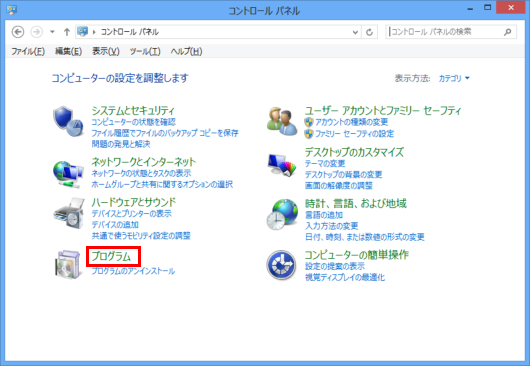Viewport: 530px width, 366px height.
Task: Close the Control Panel window
Action: (x=510, y=7)
